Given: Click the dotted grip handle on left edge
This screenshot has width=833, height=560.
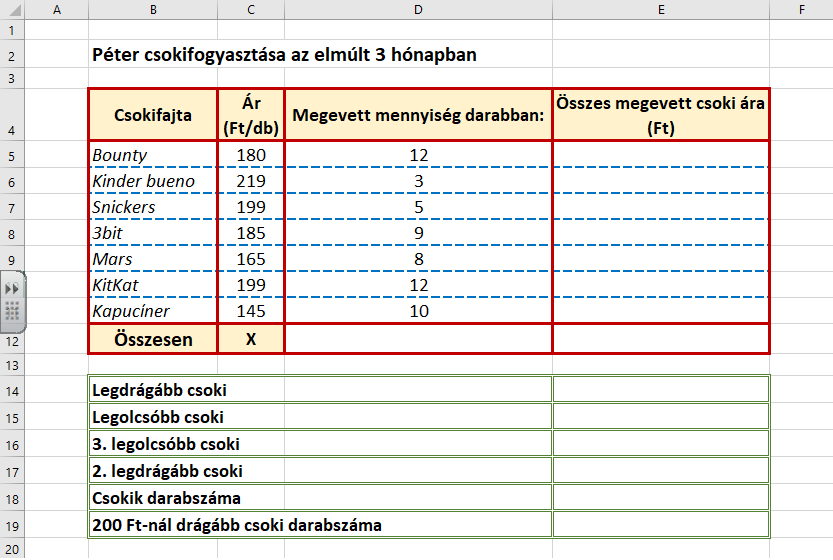Looking at the screenshot, I should (12, 311).
